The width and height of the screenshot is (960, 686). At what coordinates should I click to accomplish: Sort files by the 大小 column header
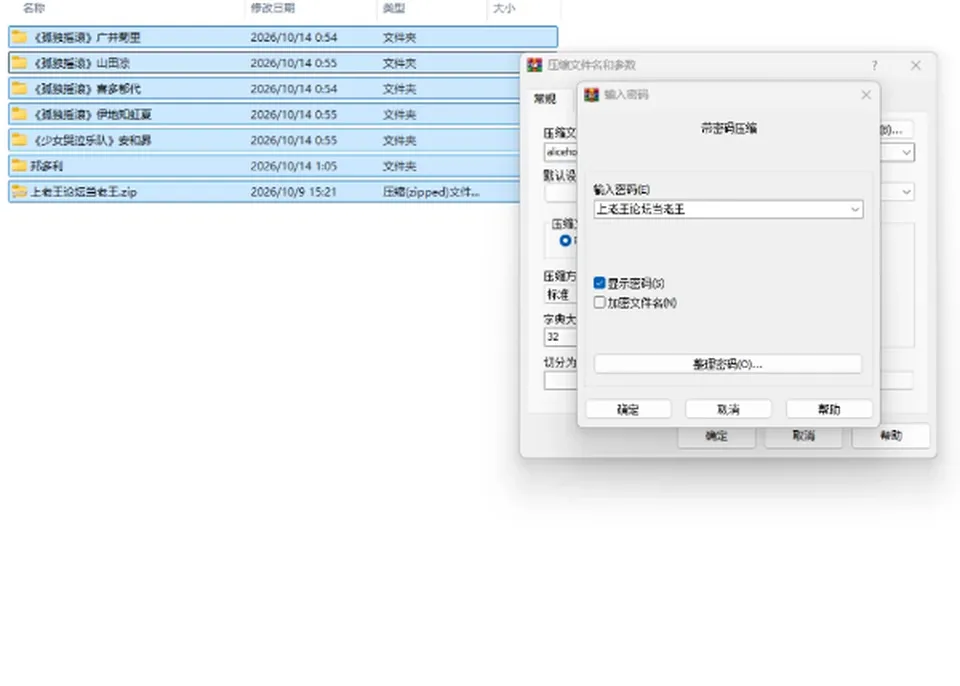point(504,9)
